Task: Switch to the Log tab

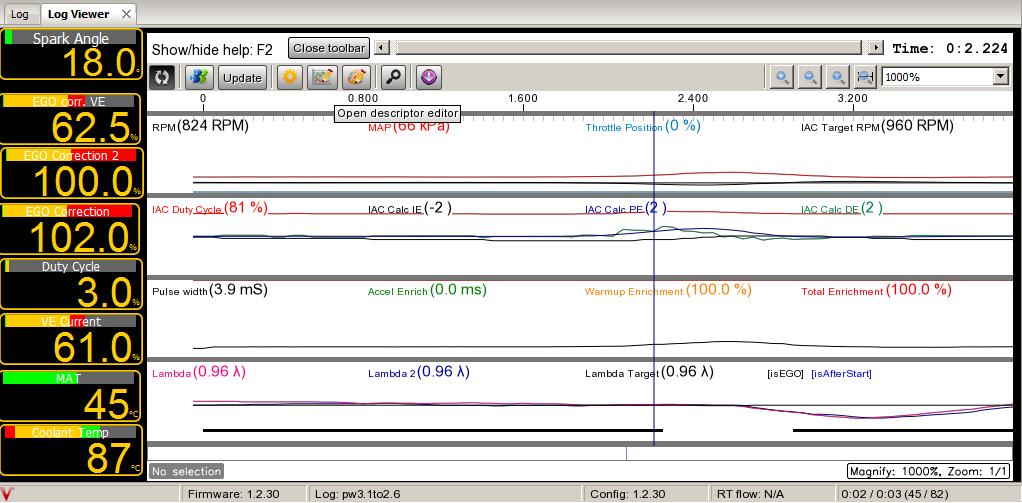Action: [x=20, y=14]
